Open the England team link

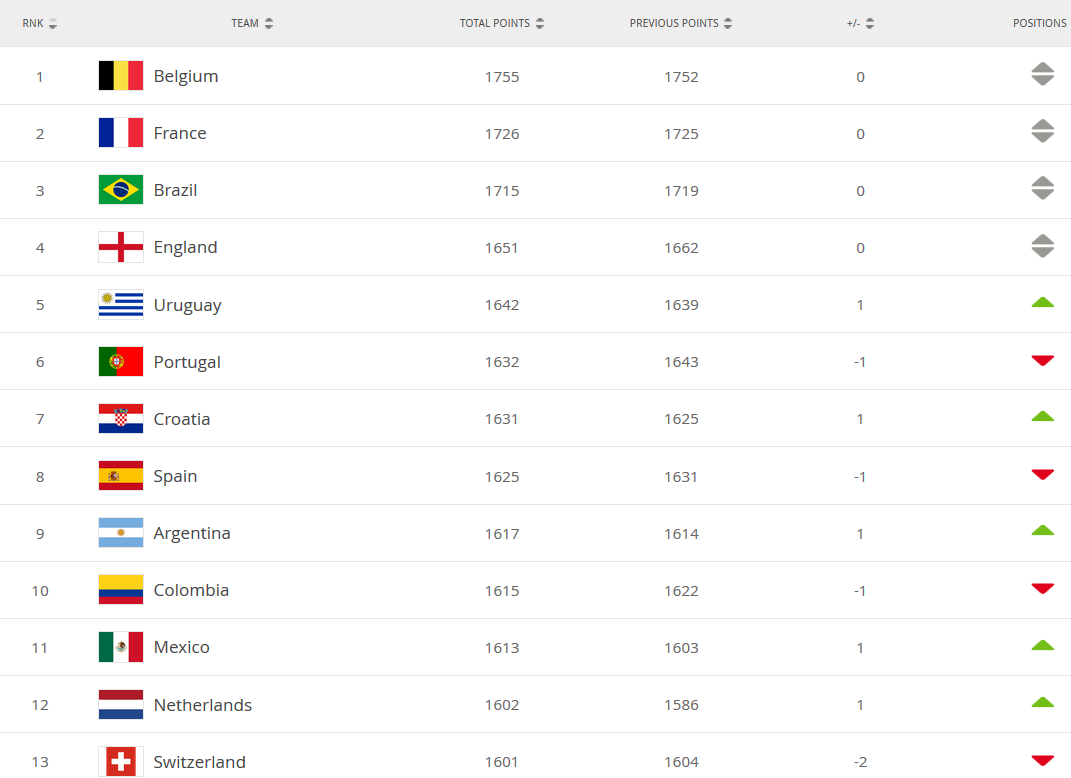point(185,247)
